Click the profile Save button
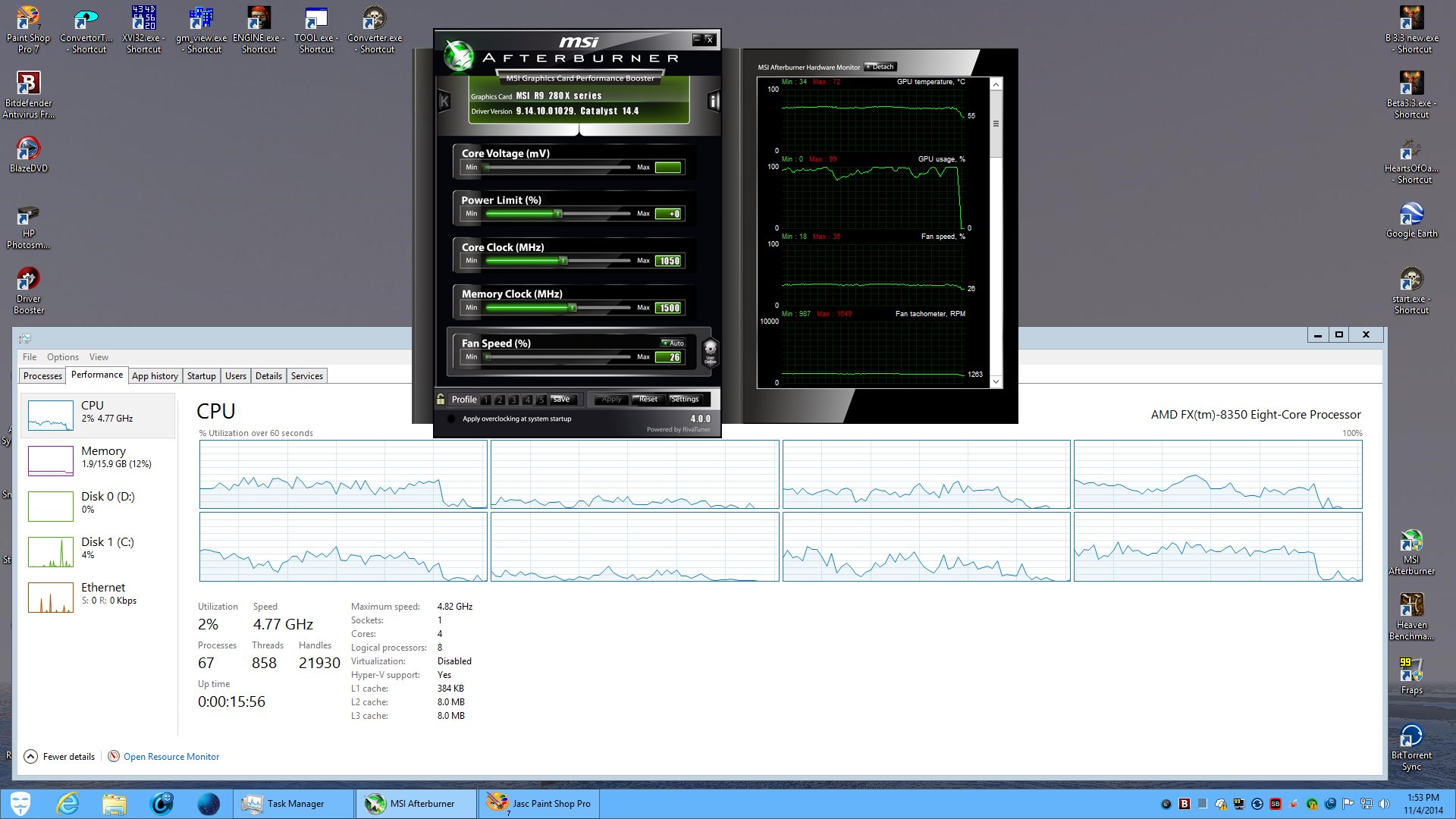This screenshot has height=819, width=1456. click(562, 399)
